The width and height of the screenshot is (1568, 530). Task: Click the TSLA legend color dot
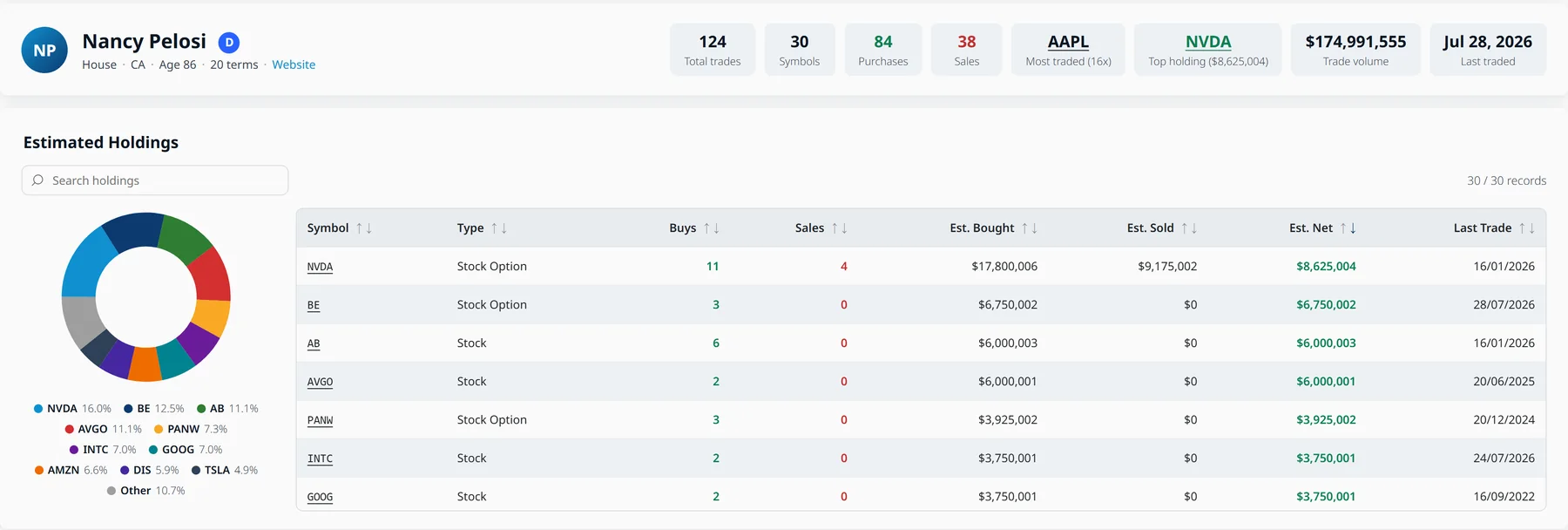(x=196, y=470)
